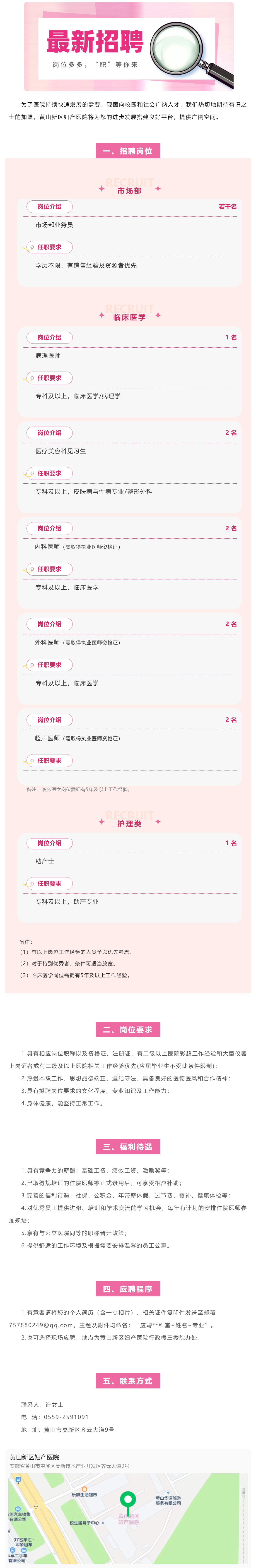Click the 最新招聘 banner title
The height and width of the screenshot is (1568, 256).
pyautogui.click(x=95, y=41)
